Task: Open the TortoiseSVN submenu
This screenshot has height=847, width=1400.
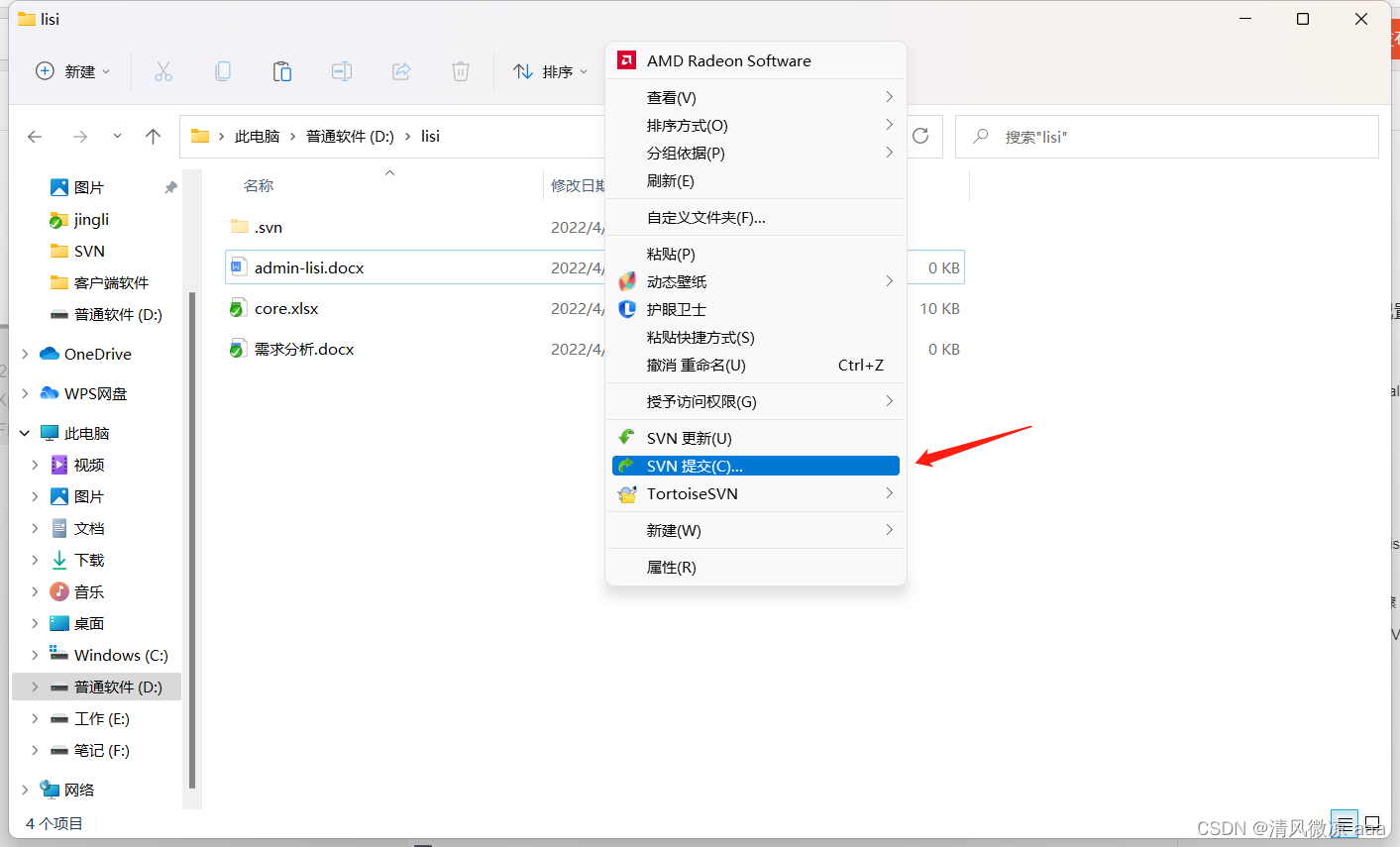Action: [x=756, y=493]
